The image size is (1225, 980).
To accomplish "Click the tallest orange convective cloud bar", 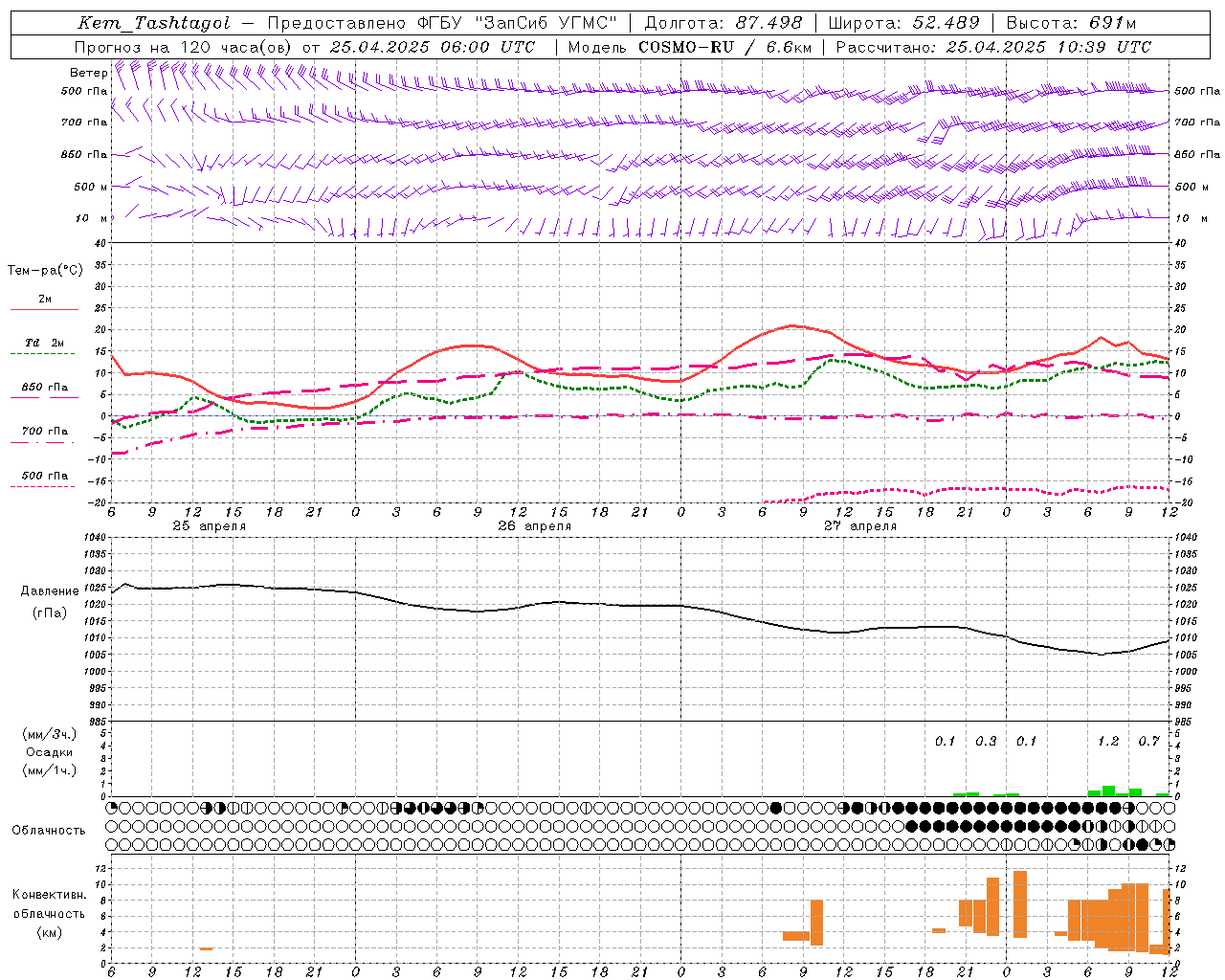I will (1020, 904).
